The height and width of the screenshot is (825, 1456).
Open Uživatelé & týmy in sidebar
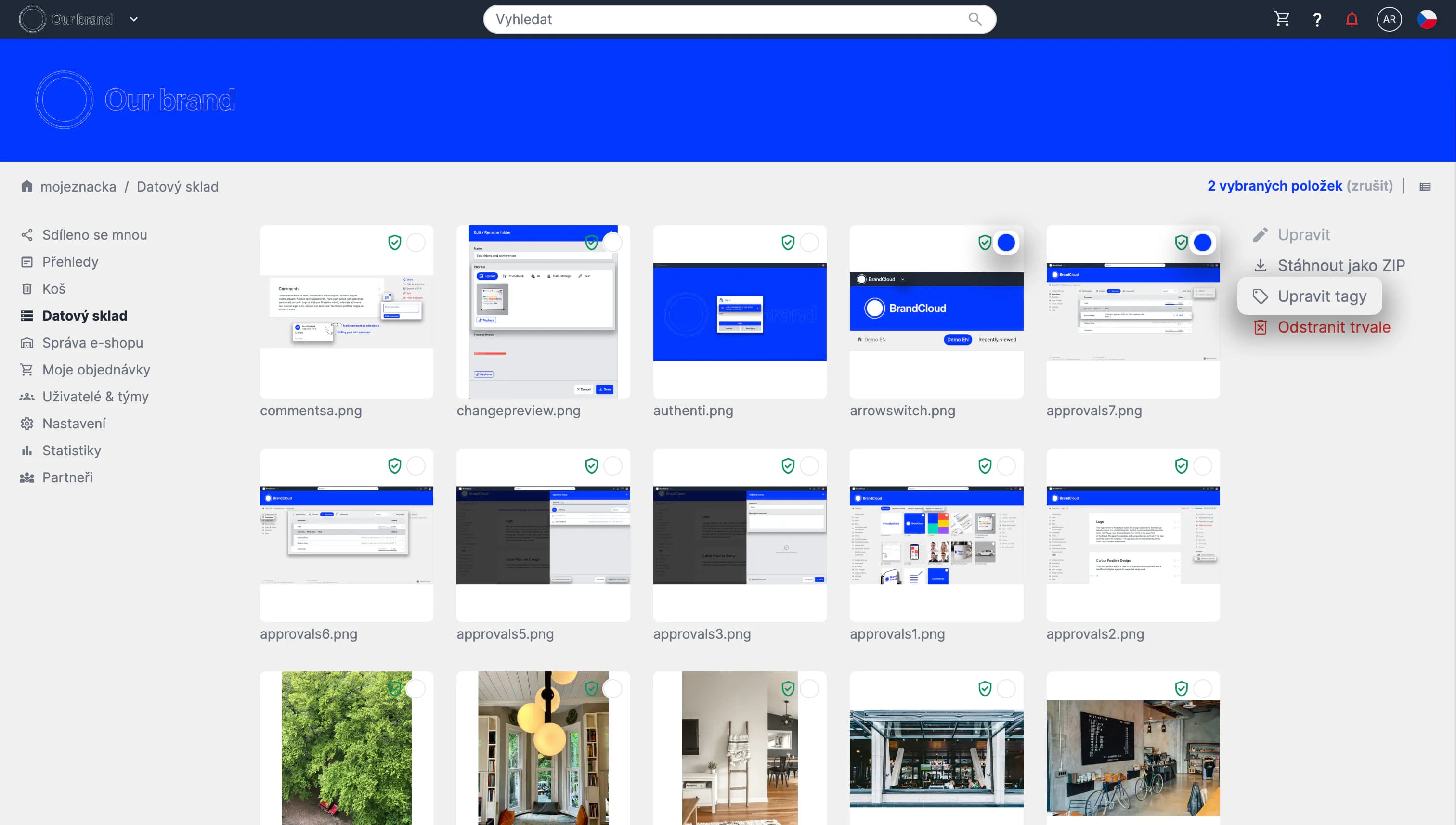click(x=95, y=397)
